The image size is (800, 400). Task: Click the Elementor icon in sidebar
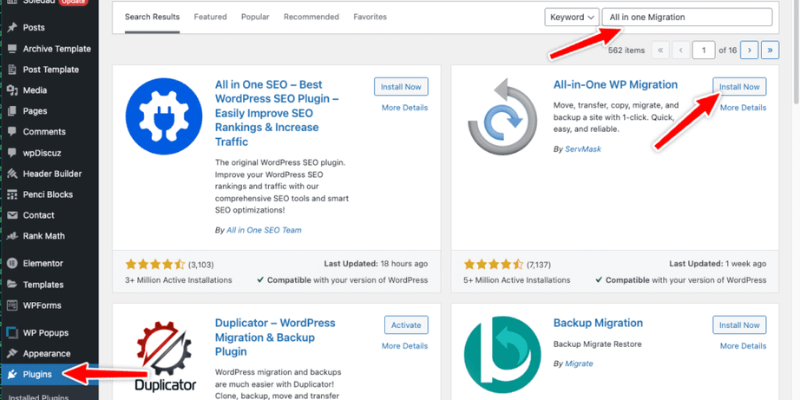pos(13,264)
